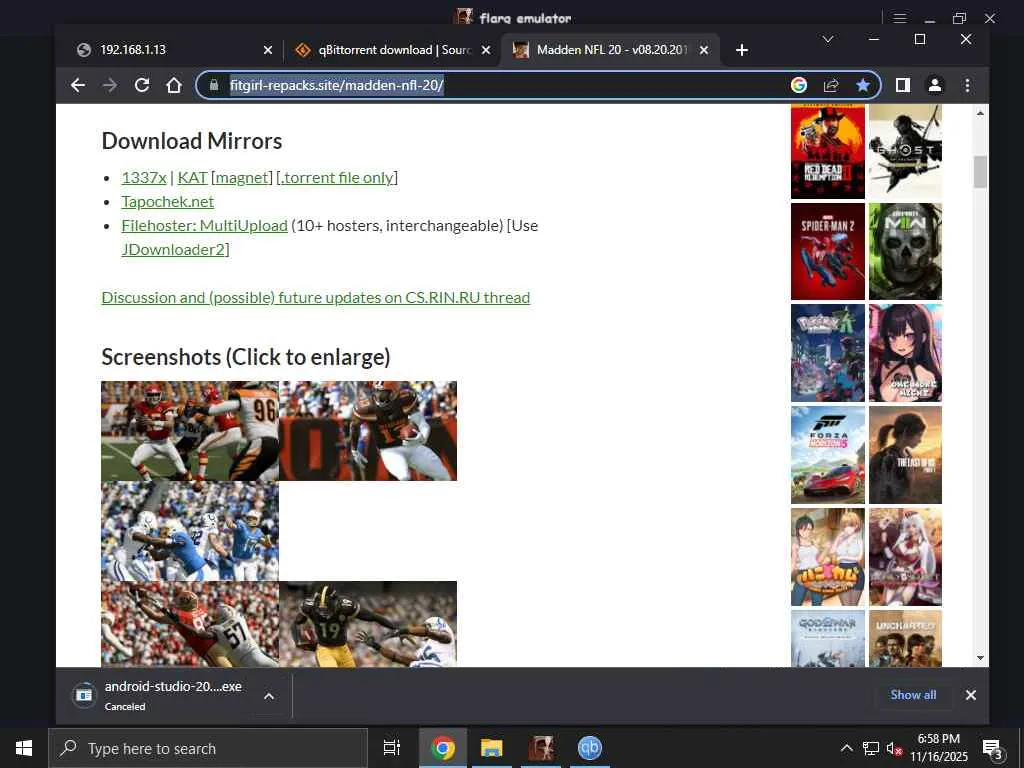Open the Uncharted cover
Screen dimensions: 1024x768
pyautogui.click(x=905, y=639)
